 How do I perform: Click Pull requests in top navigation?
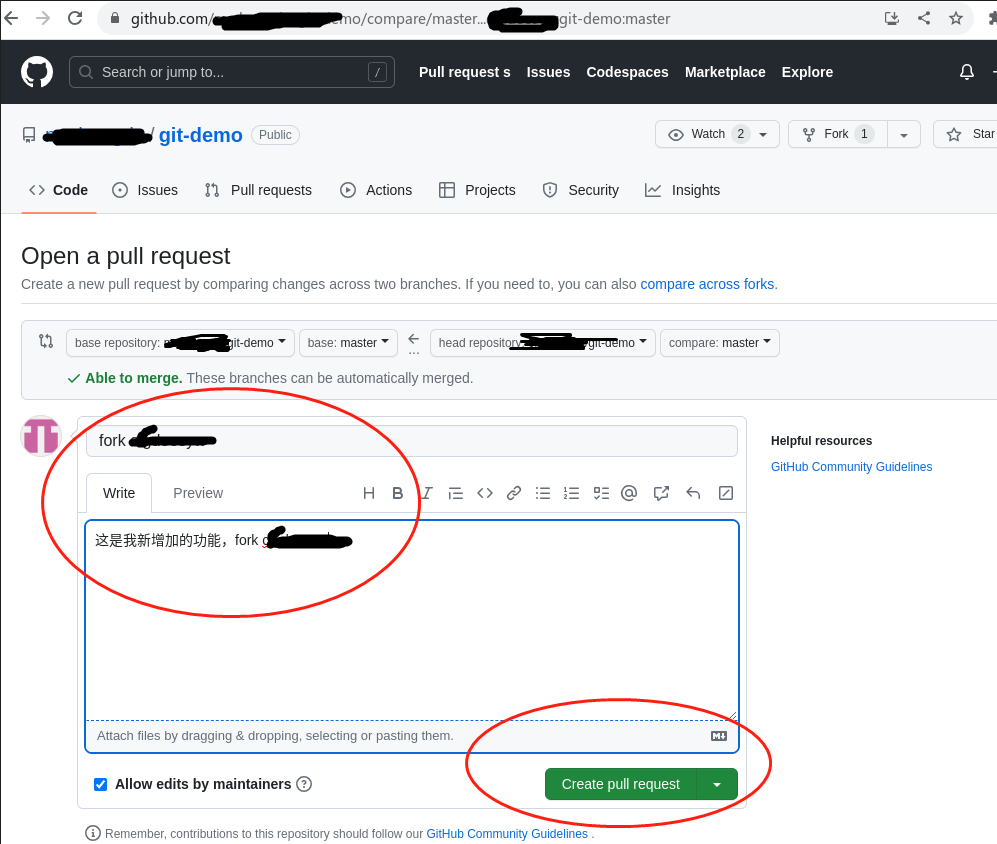pos(464,72)
